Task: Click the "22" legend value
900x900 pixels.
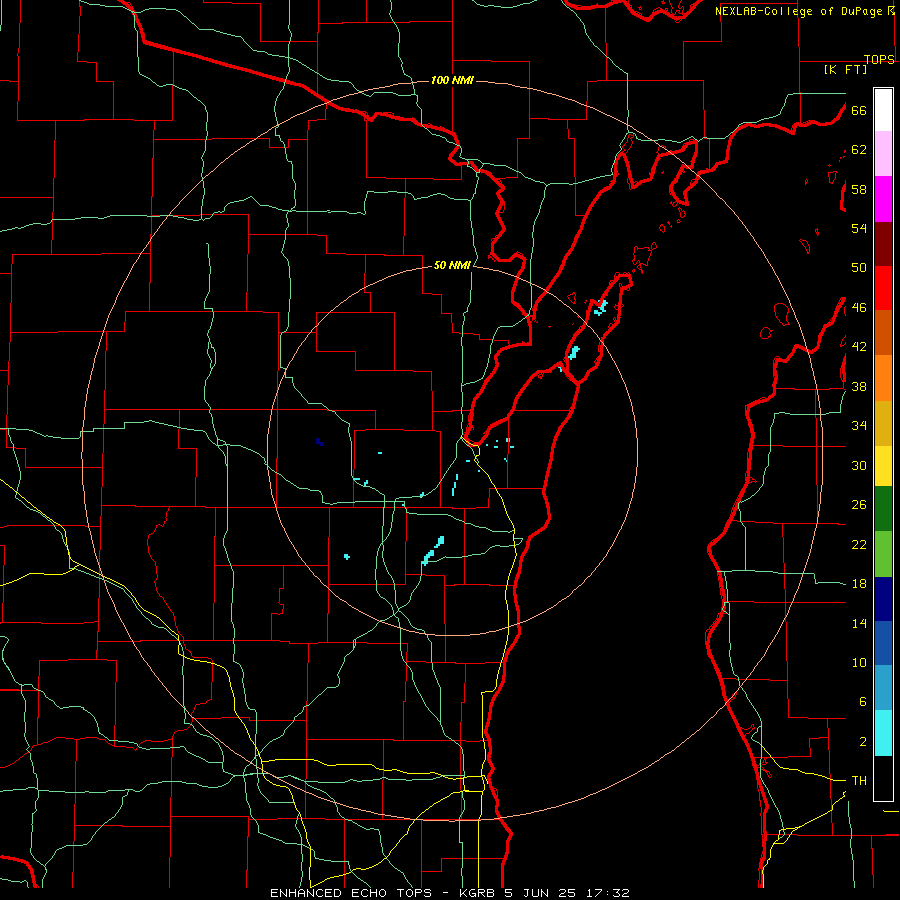Action: (859, 544)
